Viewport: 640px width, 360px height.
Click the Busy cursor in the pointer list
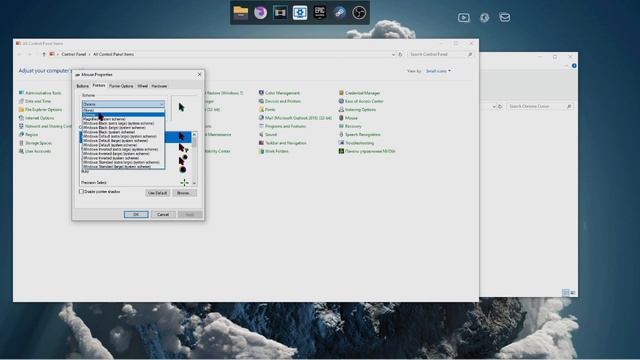[x=182, y=169]
